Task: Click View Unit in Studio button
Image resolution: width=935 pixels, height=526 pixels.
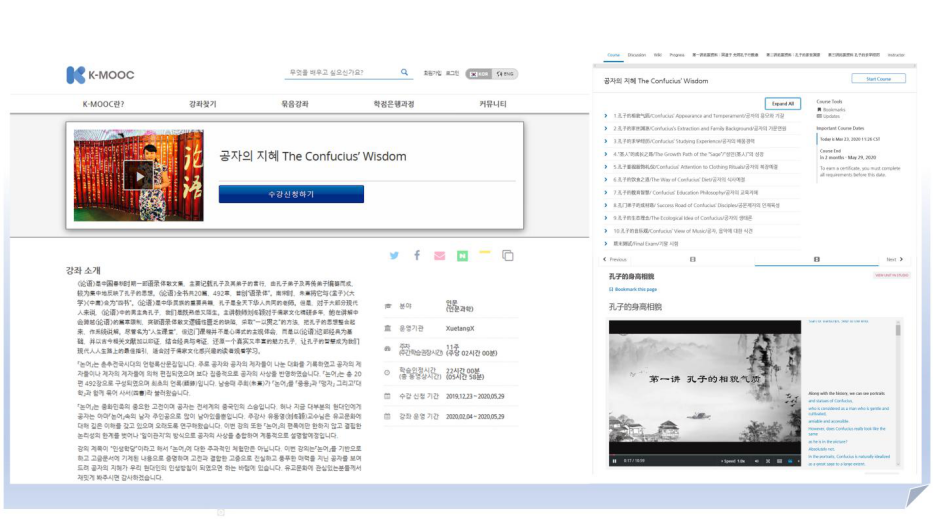Action: pyautogui.click(x=891, y=276)
